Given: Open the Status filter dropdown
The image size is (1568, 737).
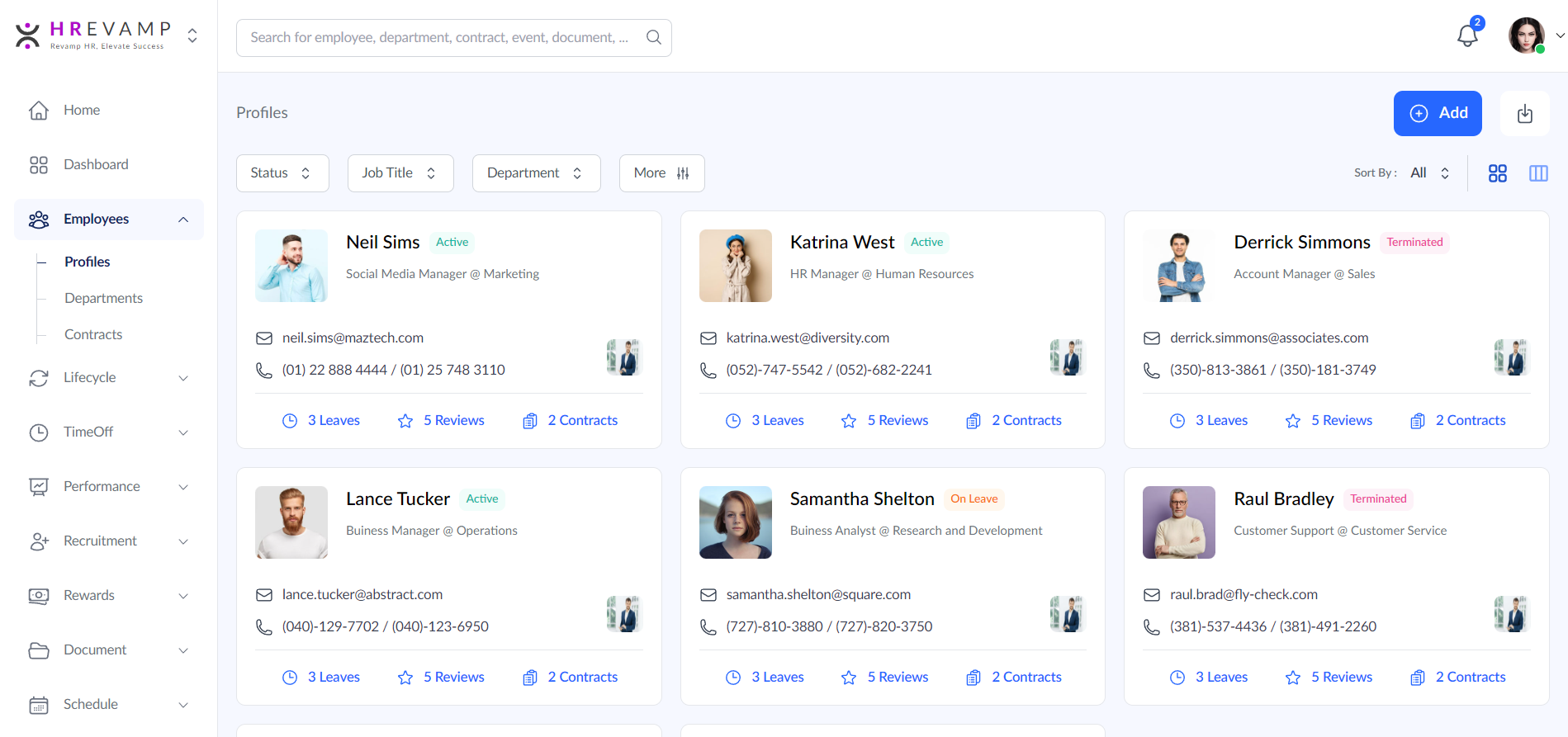Looking at the screenshot, I should click(282, 173).
